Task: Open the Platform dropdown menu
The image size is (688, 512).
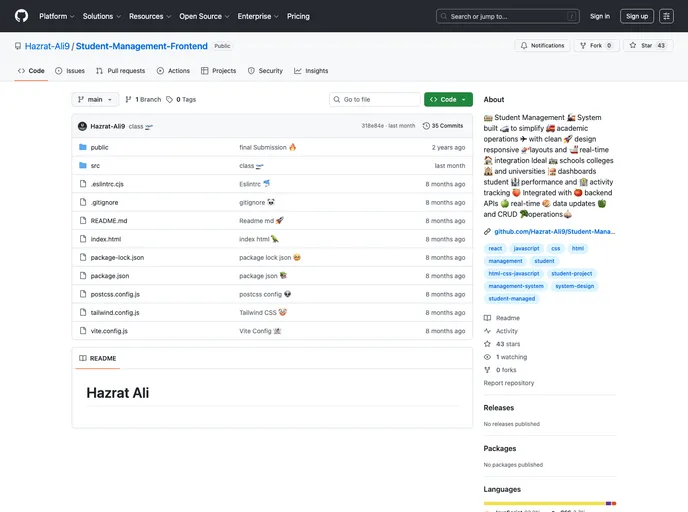Action: tap(57, 16)
